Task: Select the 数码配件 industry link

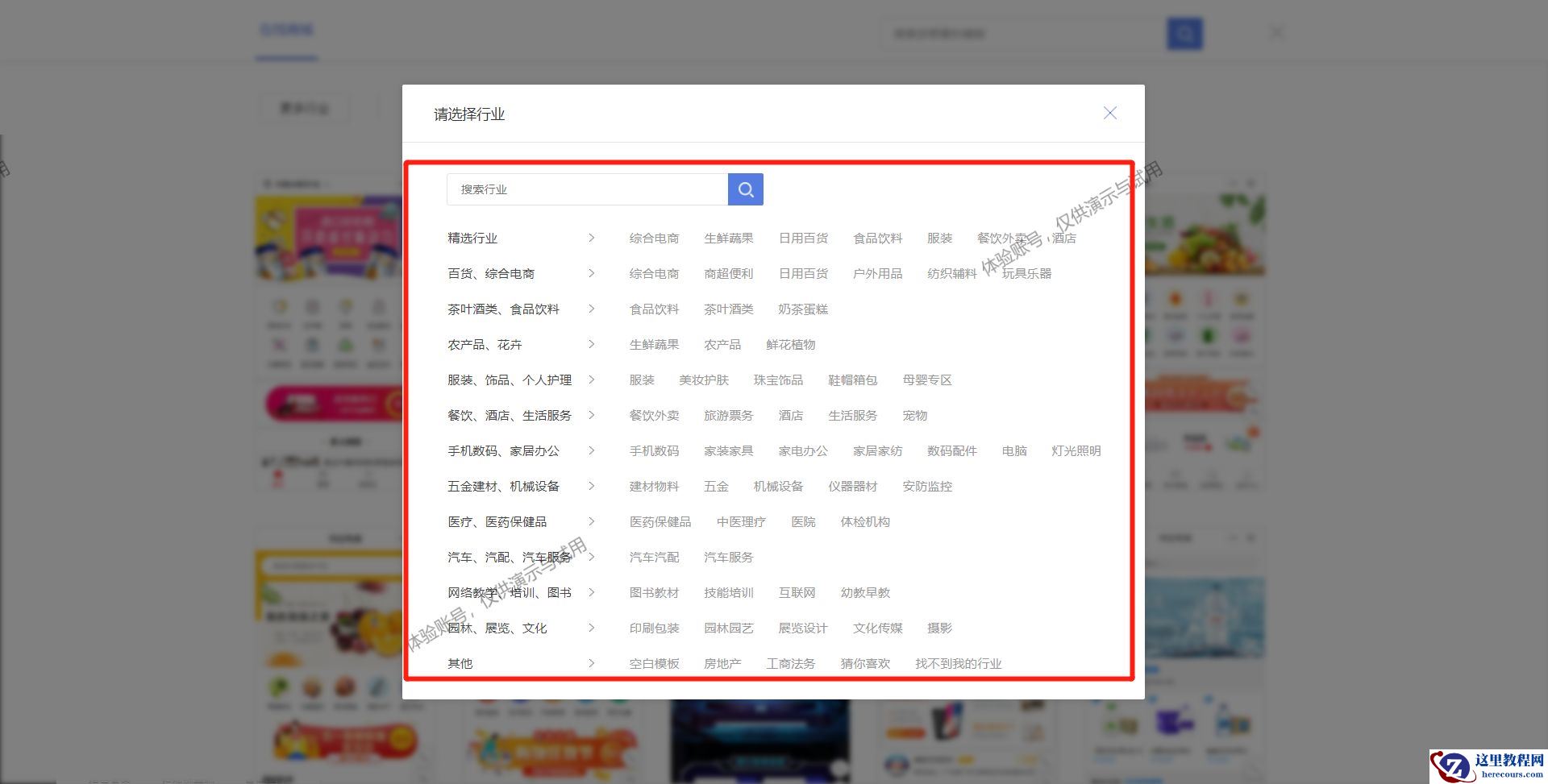Action: point(952,451)
